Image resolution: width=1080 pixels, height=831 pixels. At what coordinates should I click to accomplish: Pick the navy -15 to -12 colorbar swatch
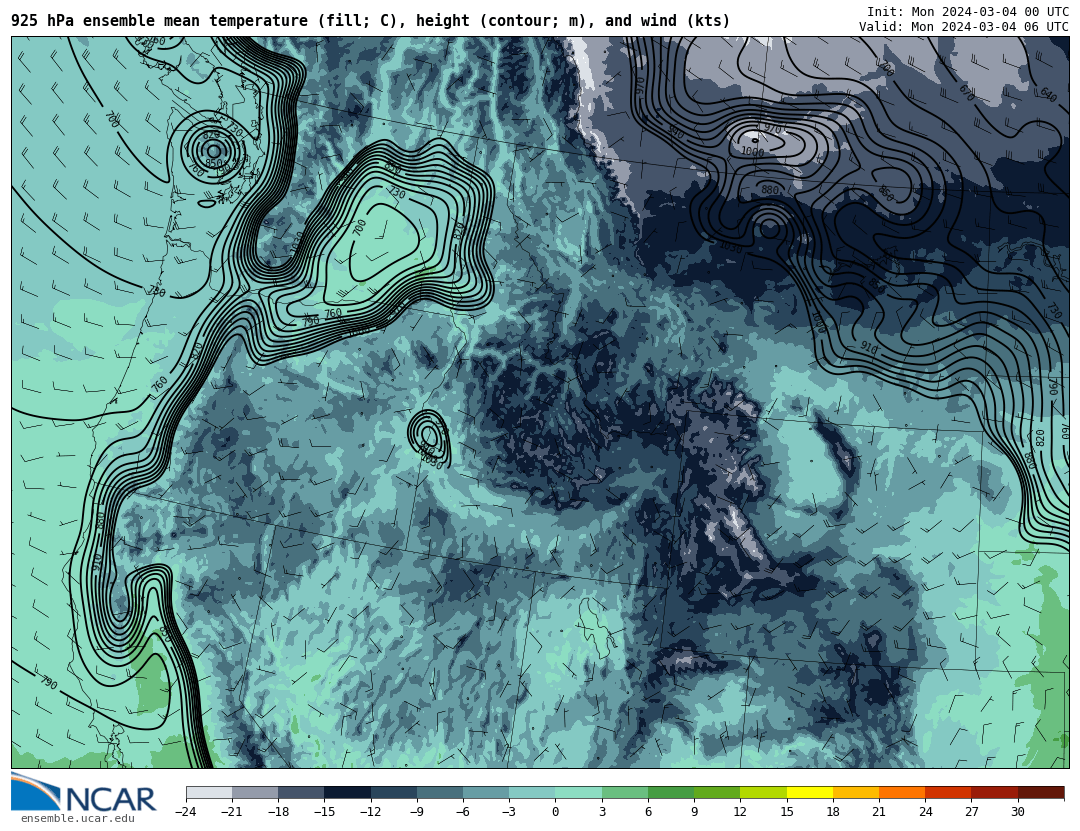[x=348, y=792]
